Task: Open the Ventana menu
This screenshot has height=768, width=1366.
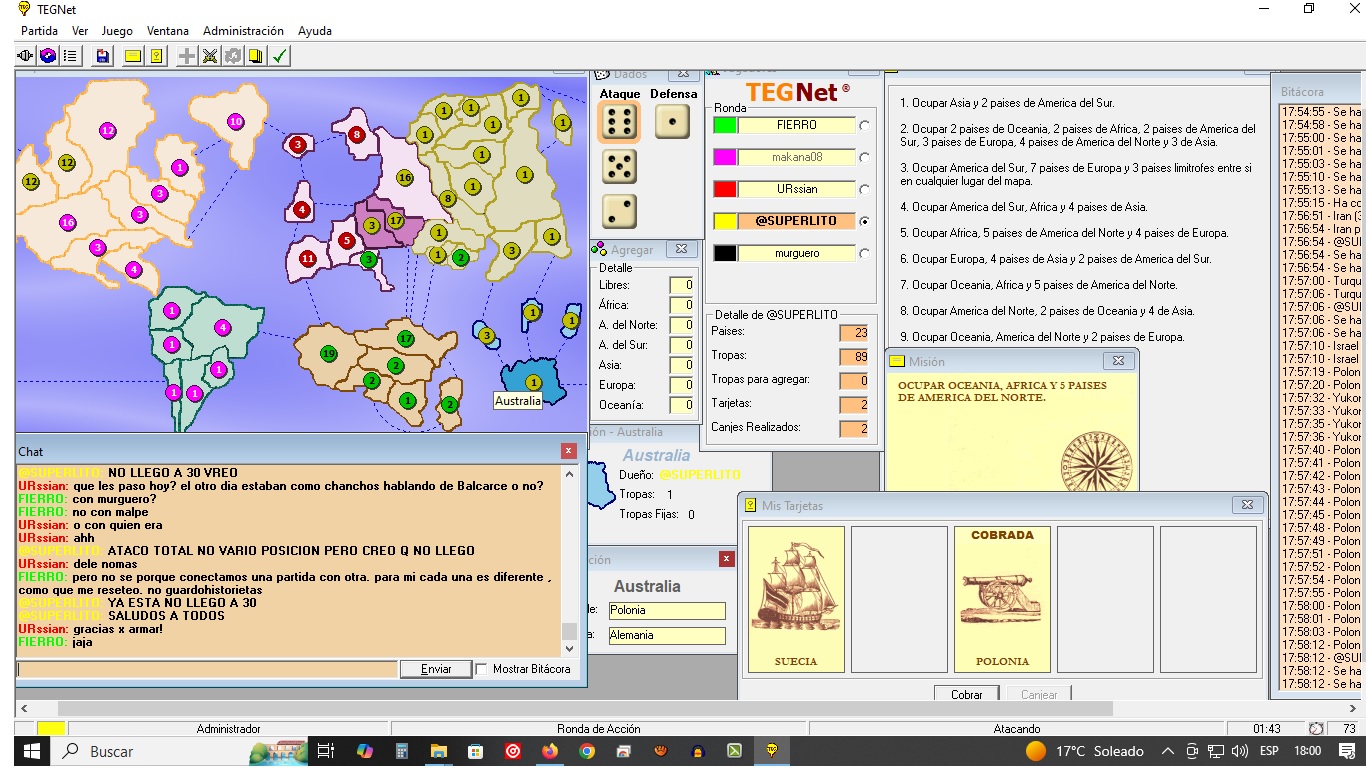Action: (168, 31)
